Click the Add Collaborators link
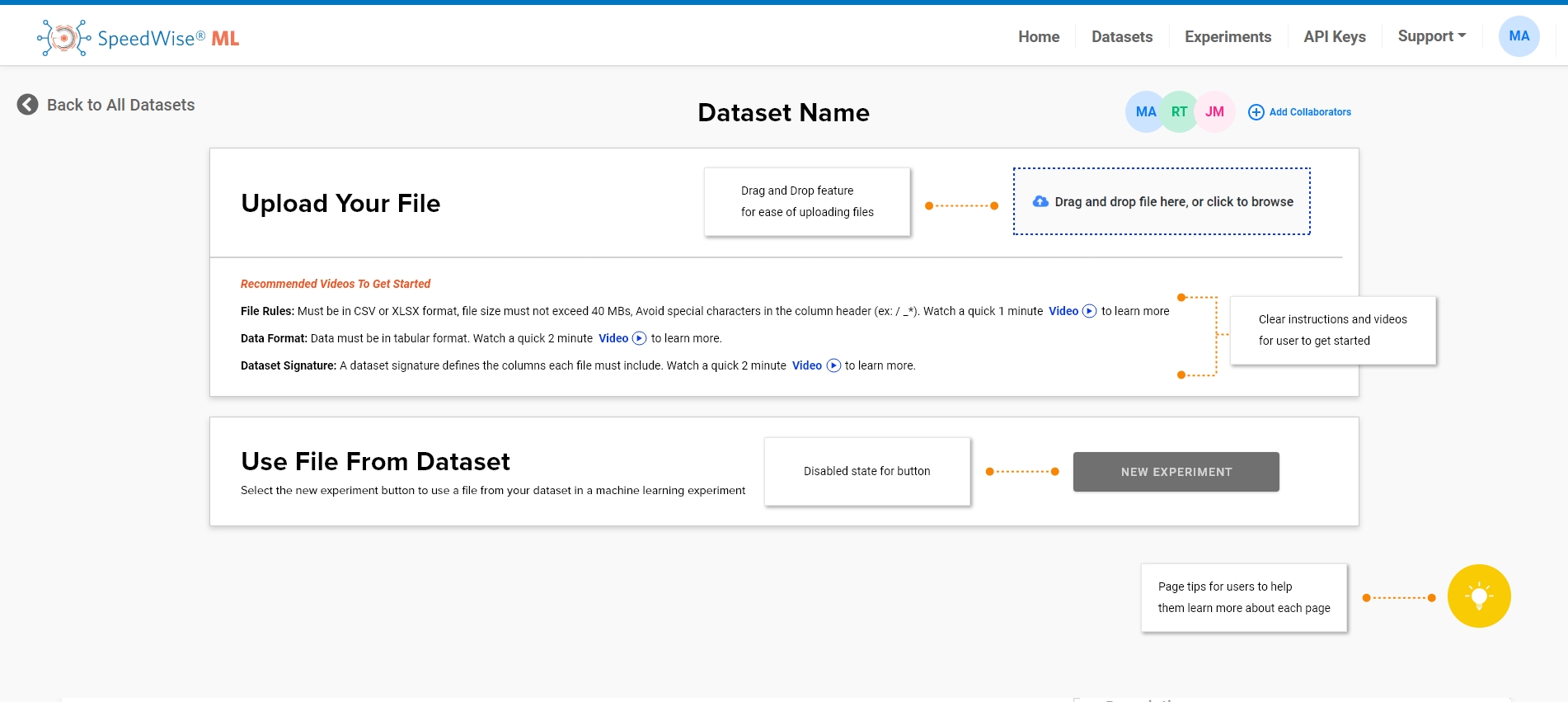Screen dimensions: 1568x702 [x=1310, y=112]
